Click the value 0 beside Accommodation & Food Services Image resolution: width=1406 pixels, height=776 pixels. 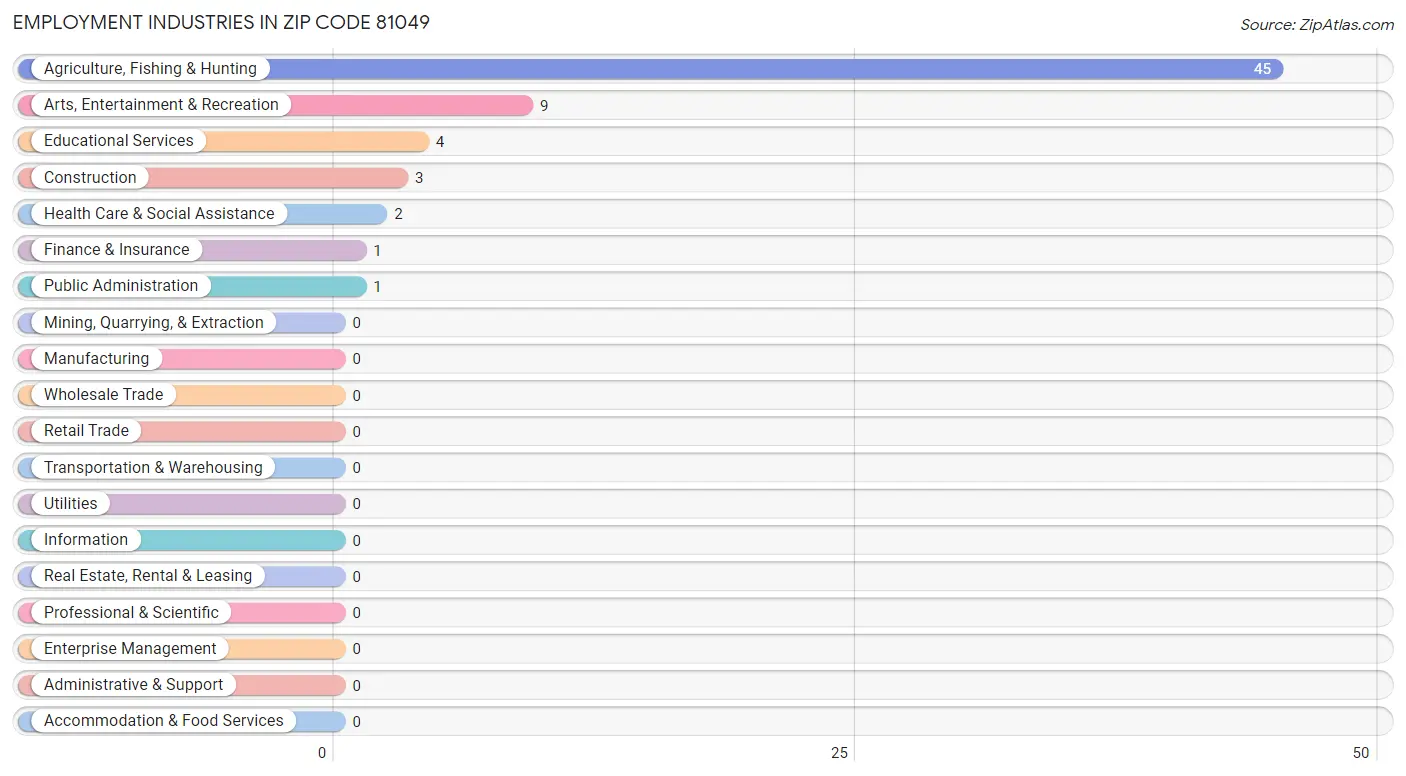click(x=356, y=722)
